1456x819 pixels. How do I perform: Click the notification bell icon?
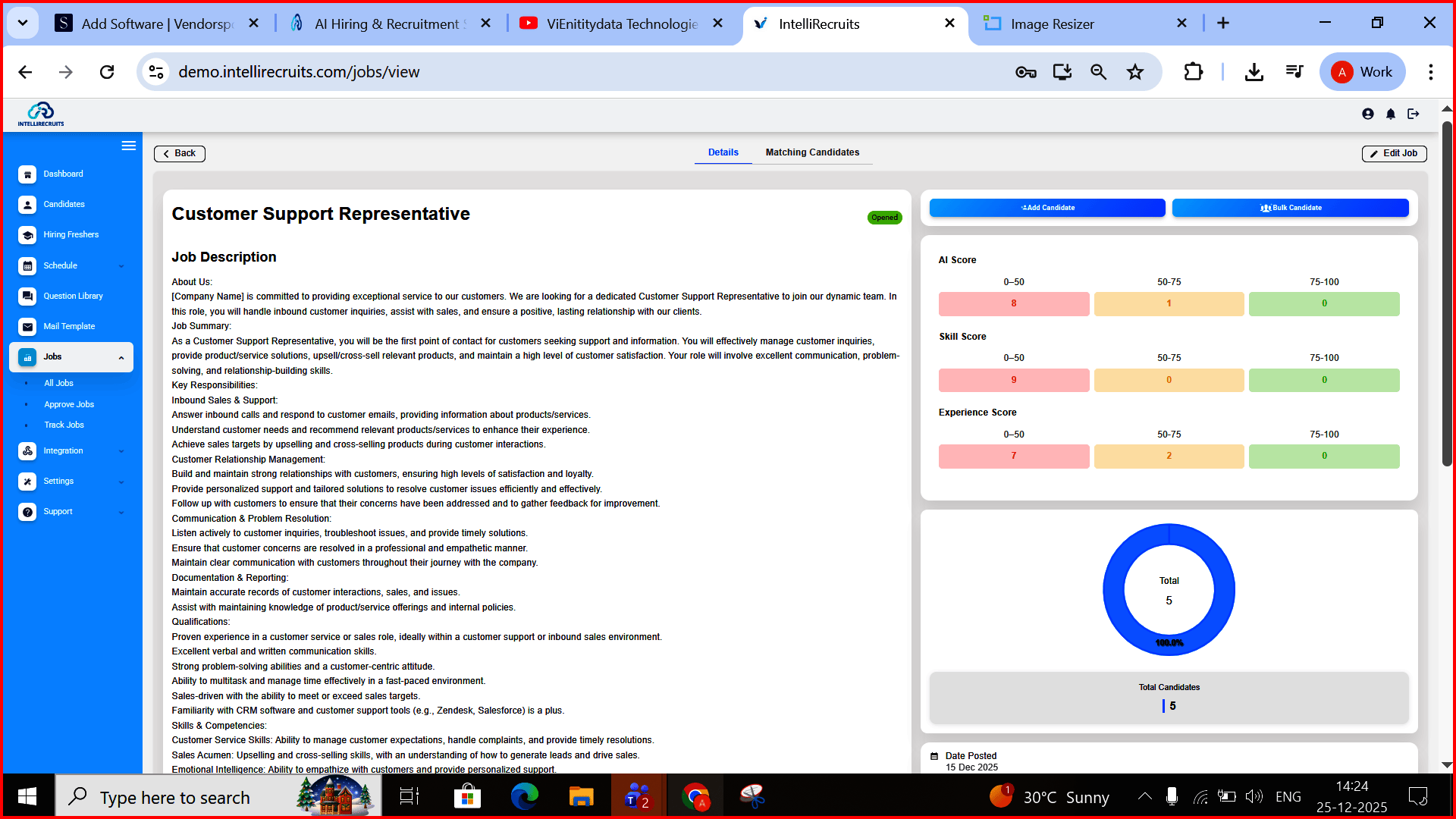(1390, 114)
